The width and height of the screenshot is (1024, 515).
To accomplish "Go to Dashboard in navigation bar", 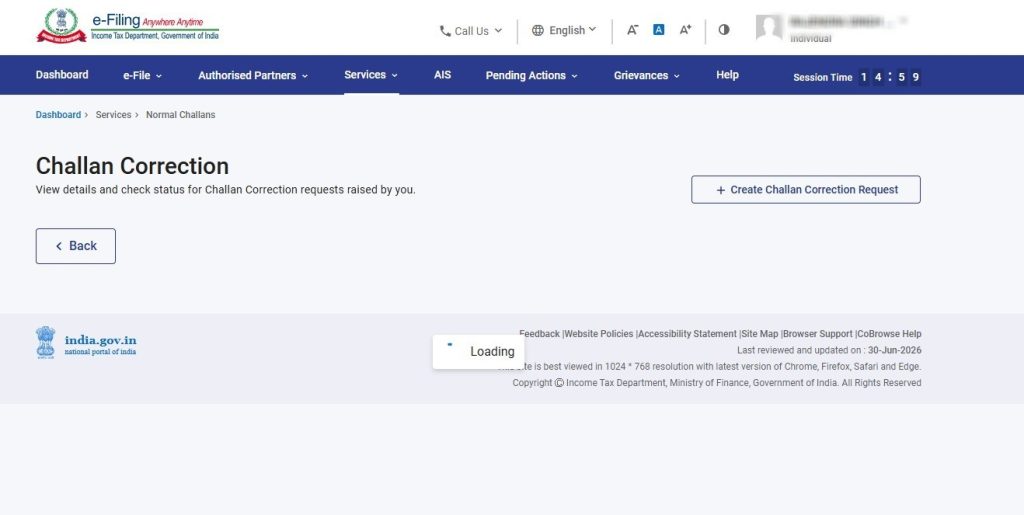I will pos(62,75).
